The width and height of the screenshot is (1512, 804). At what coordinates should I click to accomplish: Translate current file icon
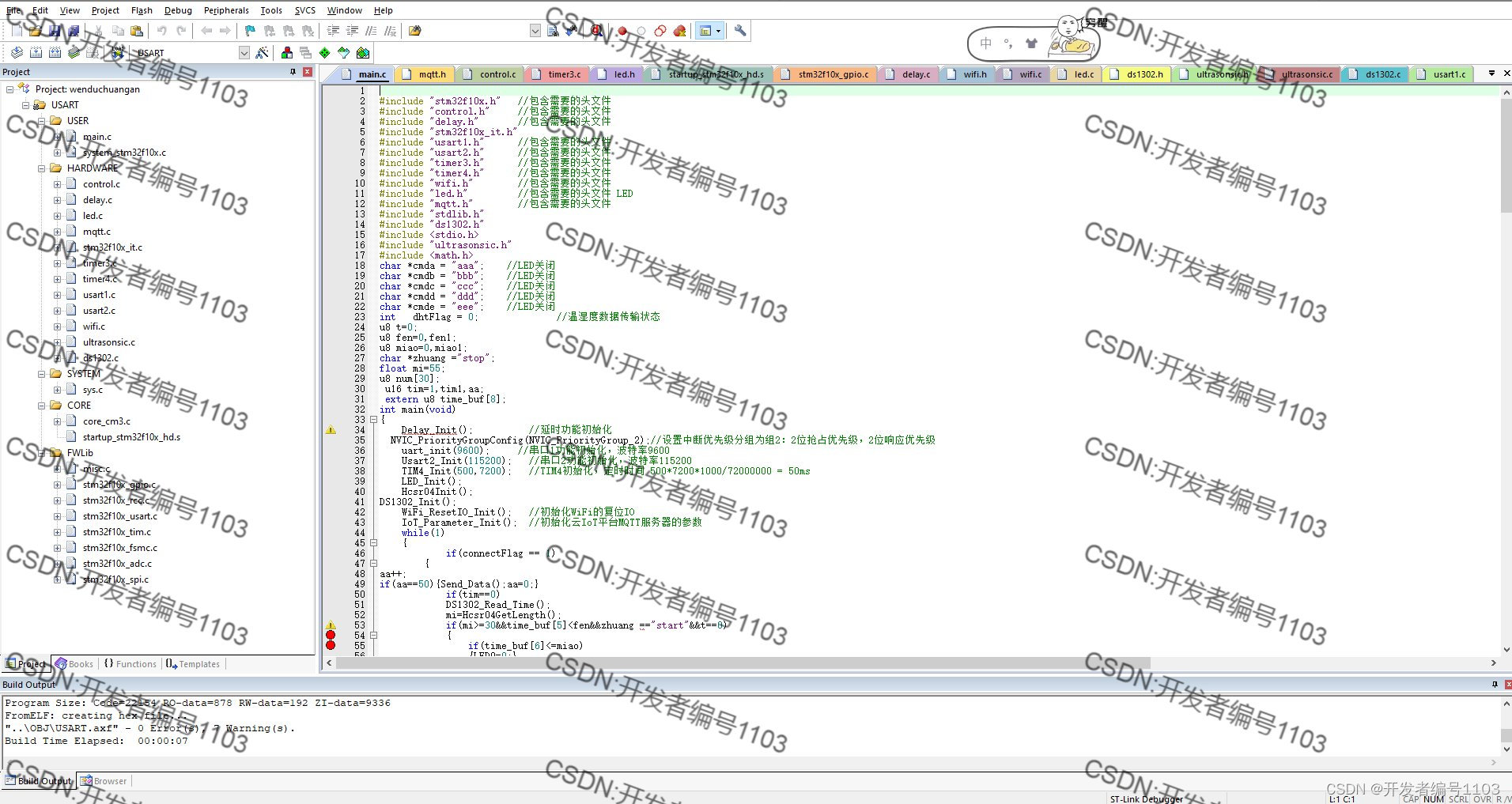pos(17,53)
